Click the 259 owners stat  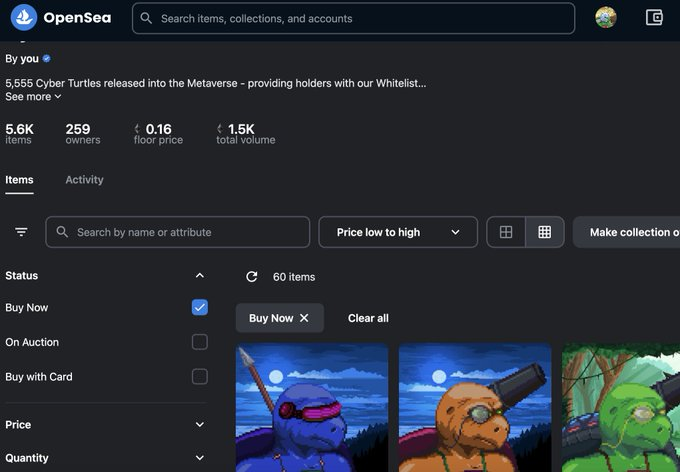83,134
